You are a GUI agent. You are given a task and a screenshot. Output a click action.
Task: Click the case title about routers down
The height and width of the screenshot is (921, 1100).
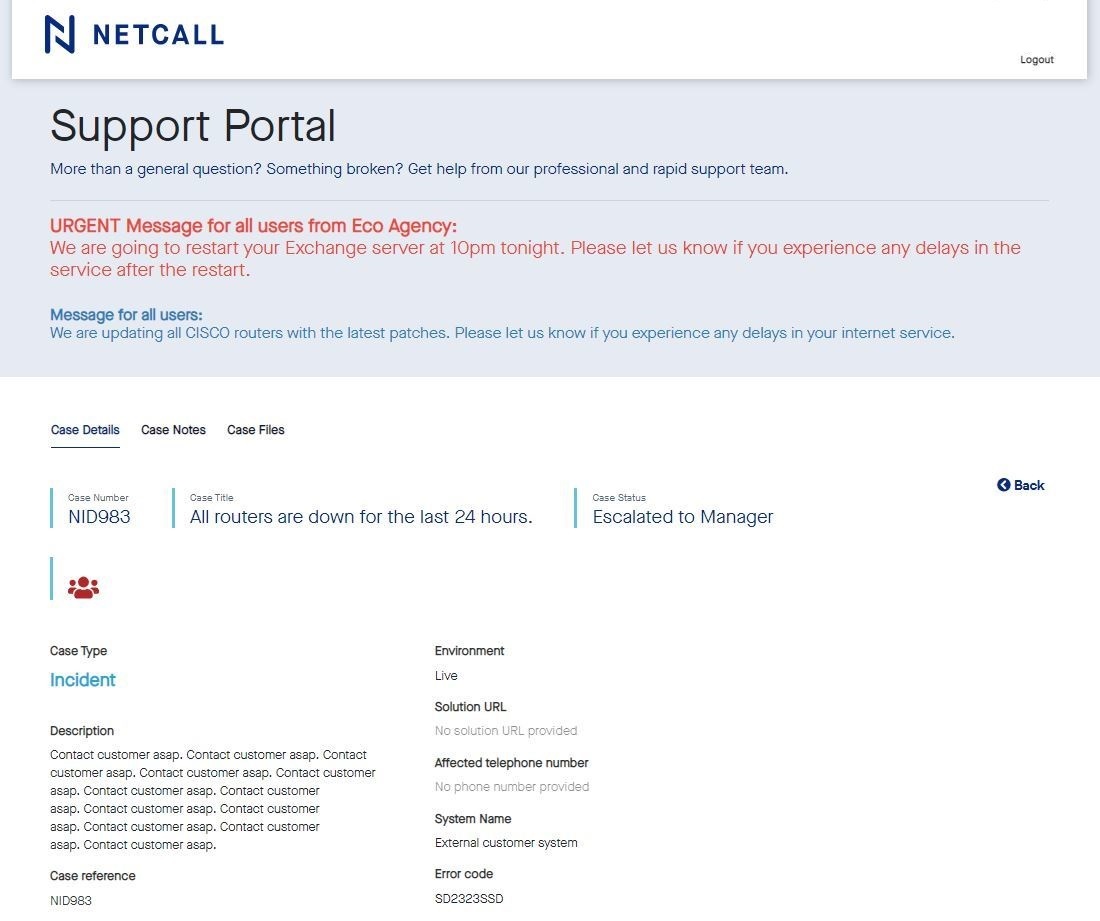(x=361, y=517)
